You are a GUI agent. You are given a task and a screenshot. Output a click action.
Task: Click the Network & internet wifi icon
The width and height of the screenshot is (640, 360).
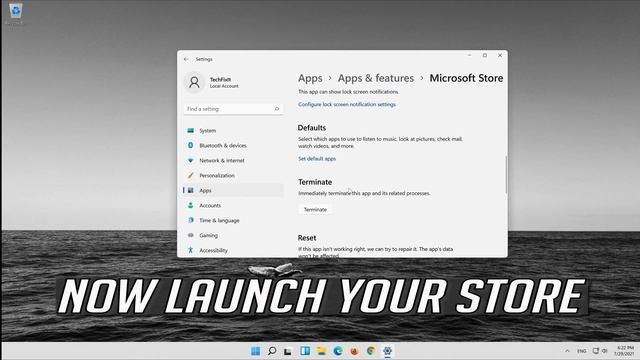coord(191,160)
